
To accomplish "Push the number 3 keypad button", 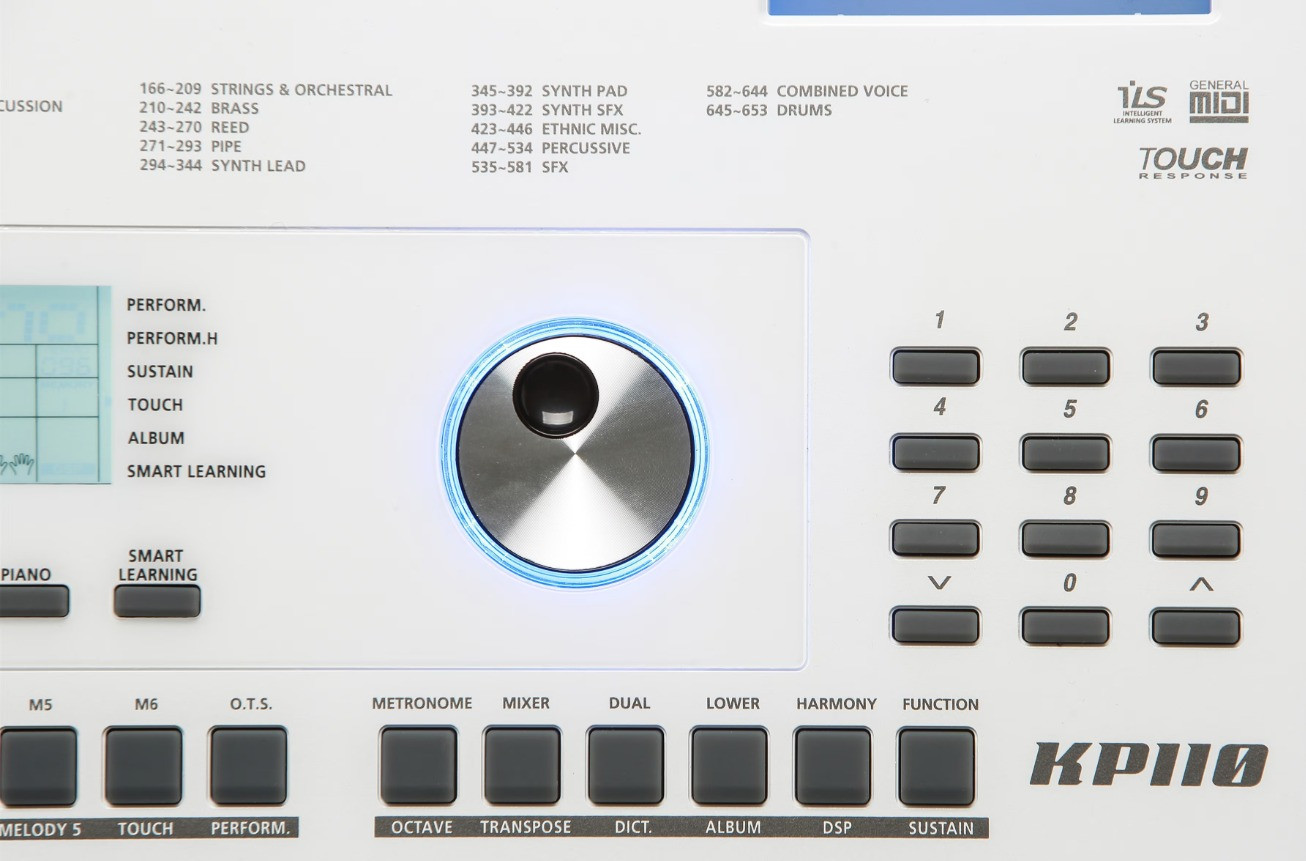I will (x=1196, y=367).
